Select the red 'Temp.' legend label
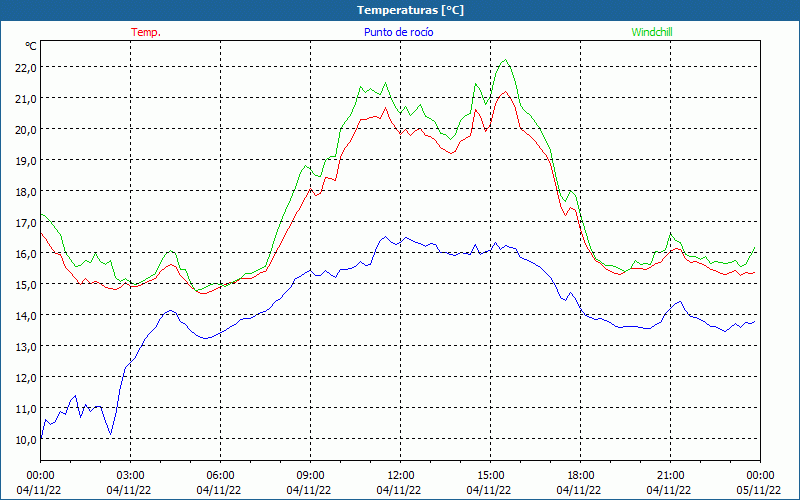 tap(146, 32)
